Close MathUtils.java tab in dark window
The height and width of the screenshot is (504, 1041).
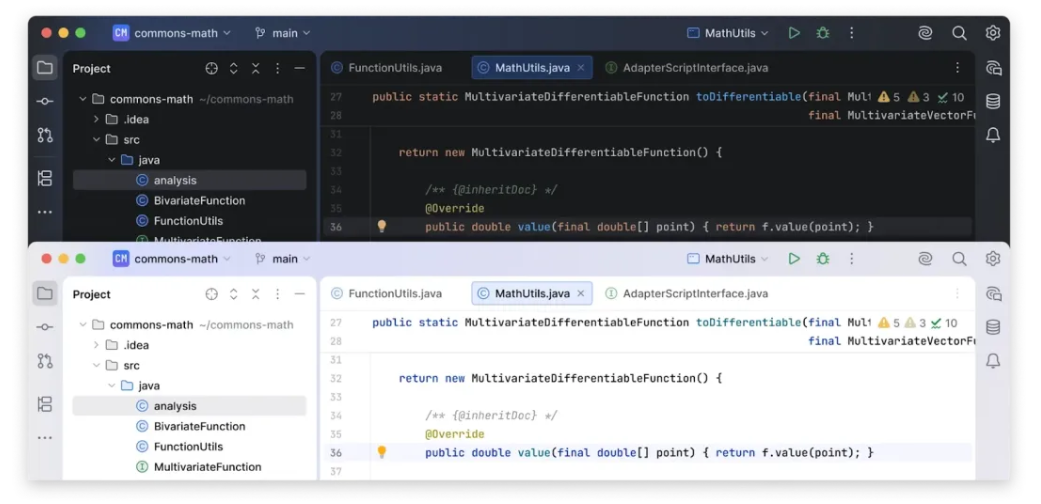click(581, 68)
